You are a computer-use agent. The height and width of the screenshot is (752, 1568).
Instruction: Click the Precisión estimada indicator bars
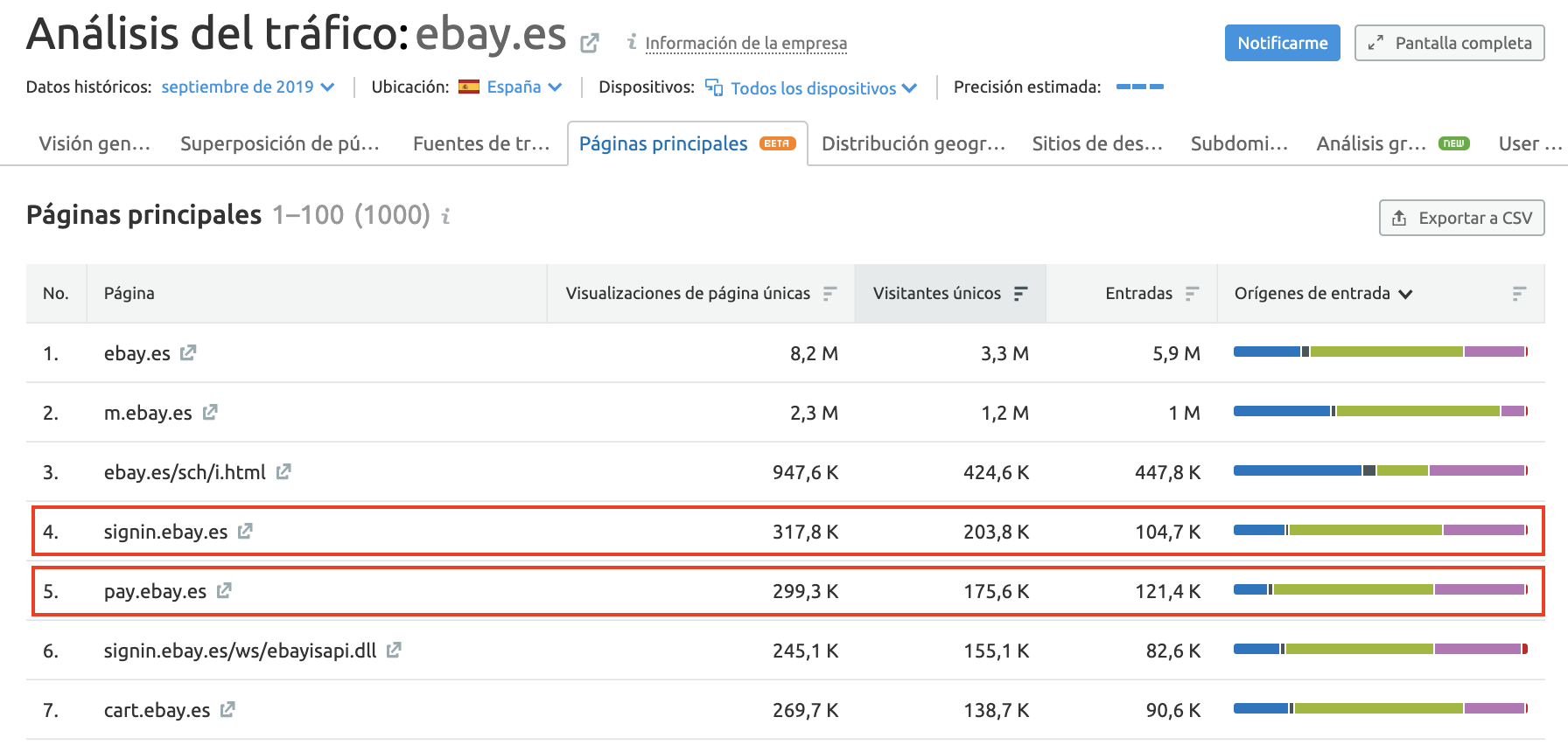[x=1140, y=87]
